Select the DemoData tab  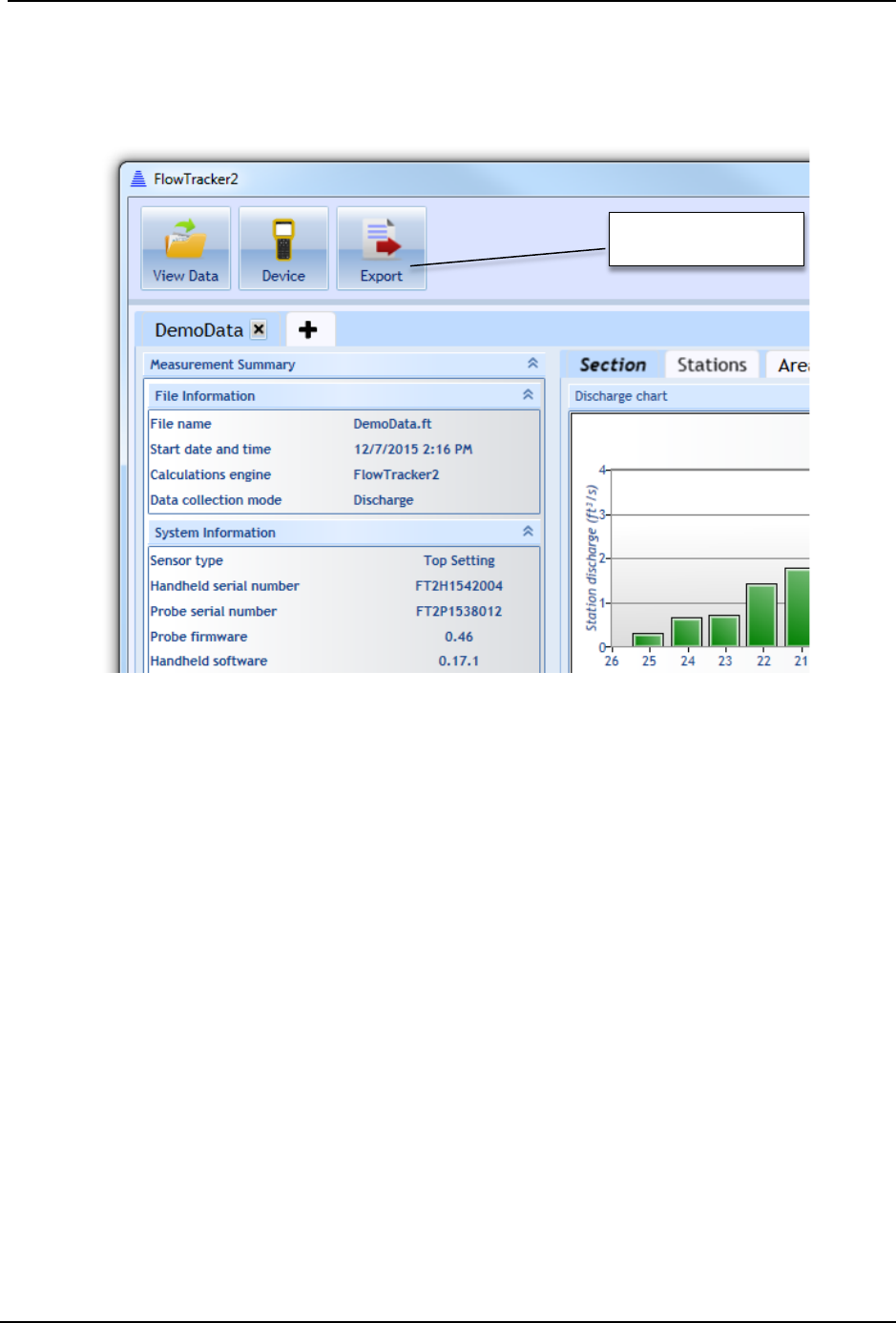[199, 330]
